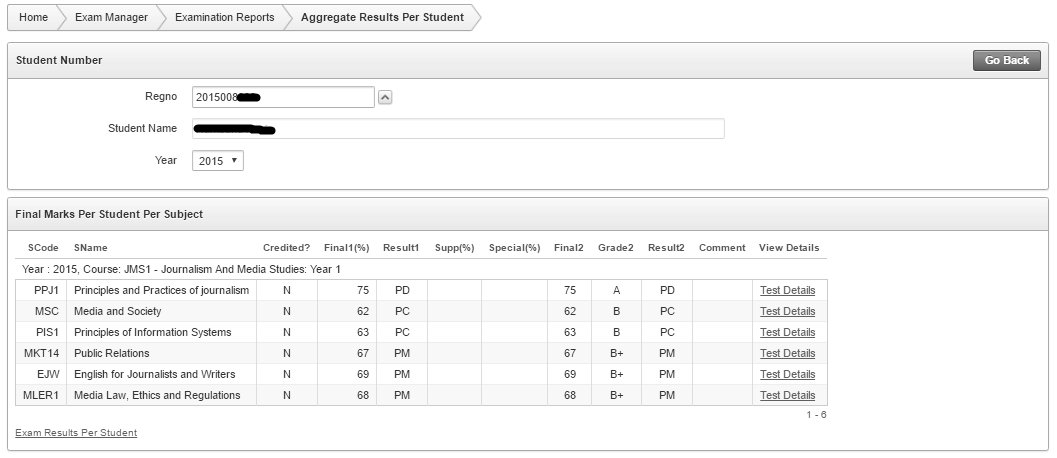
Task: Open Test Details for MLER1 subject
Action: click(x=787, y=396)
